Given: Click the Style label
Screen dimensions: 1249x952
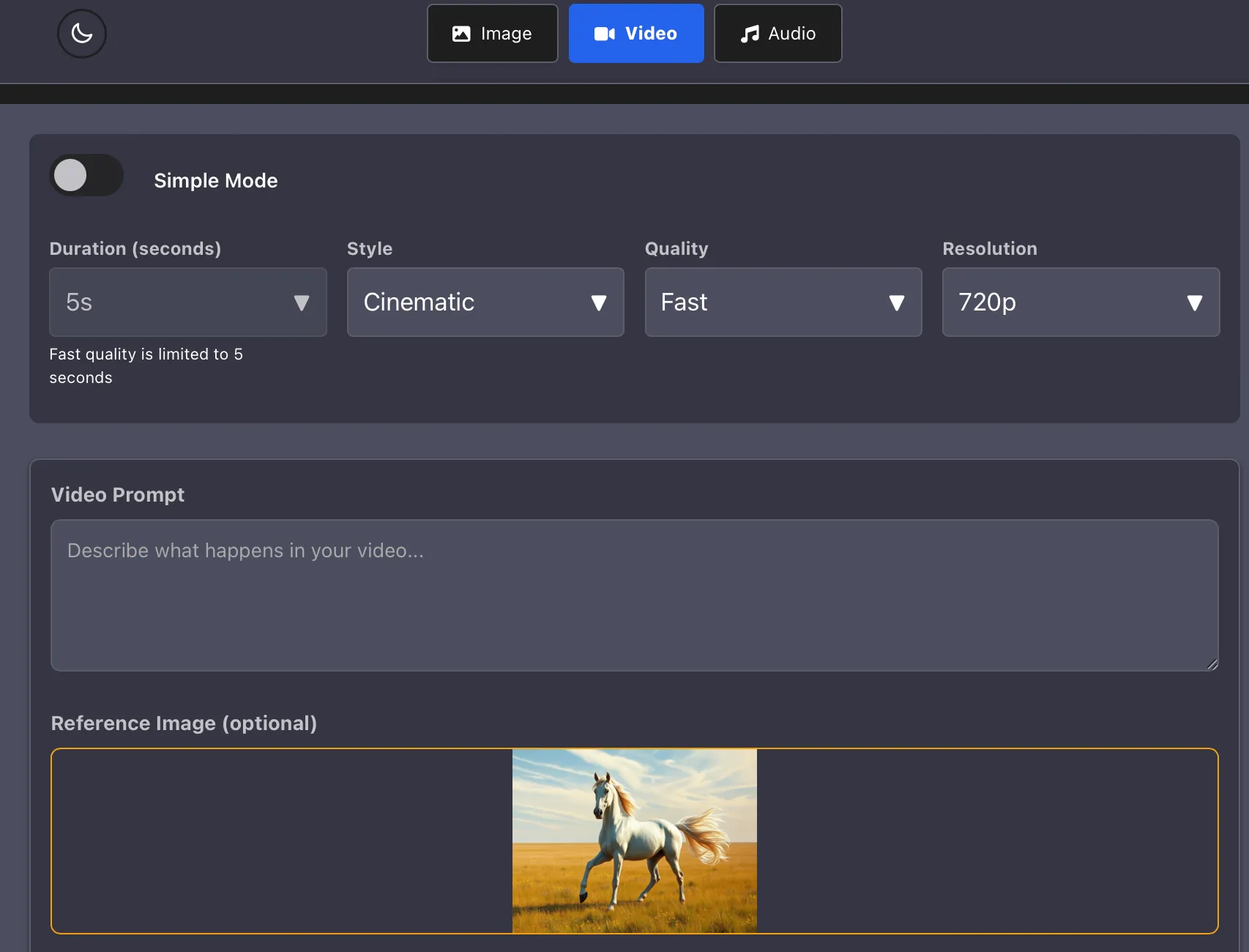Looking at the screenshot, I should (370, 249).
